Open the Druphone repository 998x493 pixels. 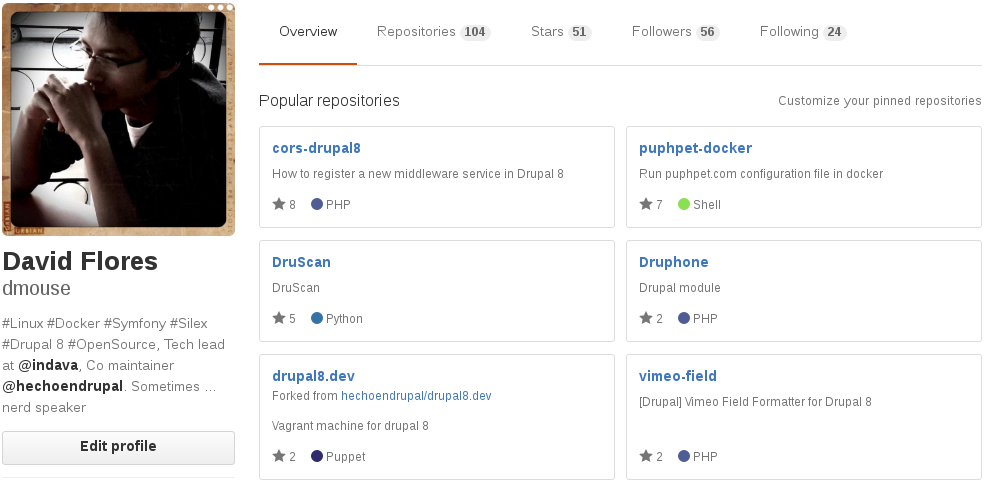point(673,262)
